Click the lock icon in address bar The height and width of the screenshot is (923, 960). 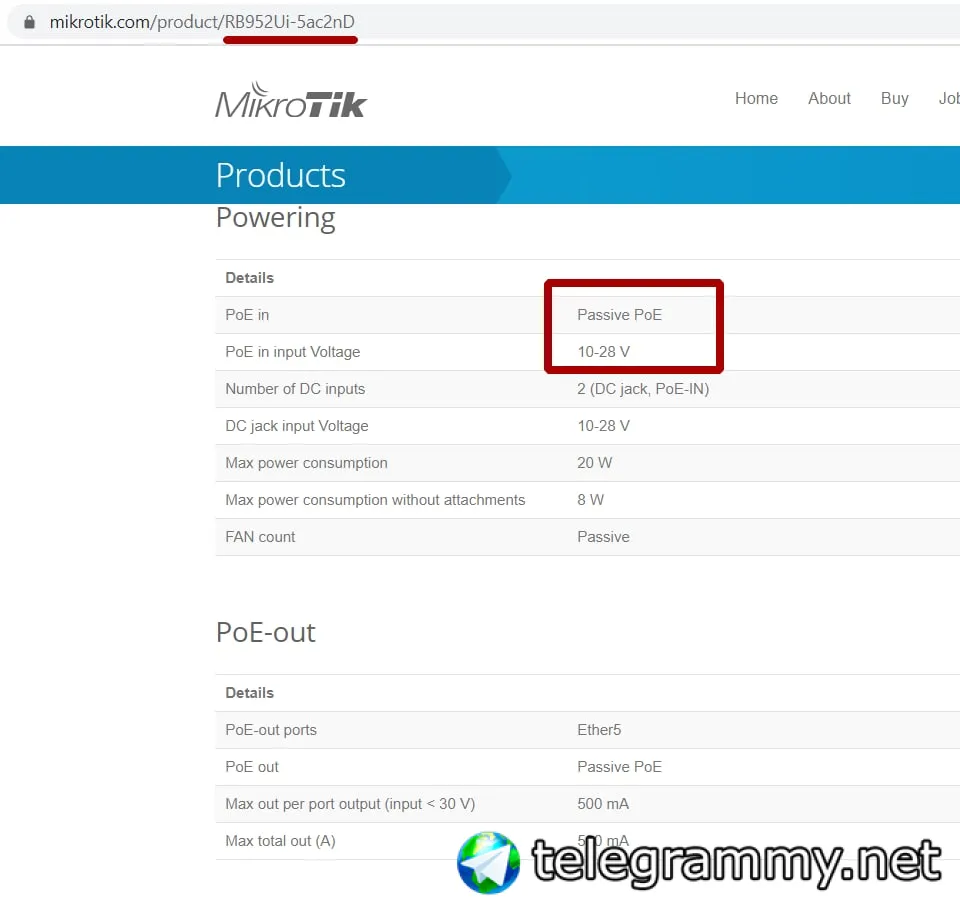[x=29, y=22]
